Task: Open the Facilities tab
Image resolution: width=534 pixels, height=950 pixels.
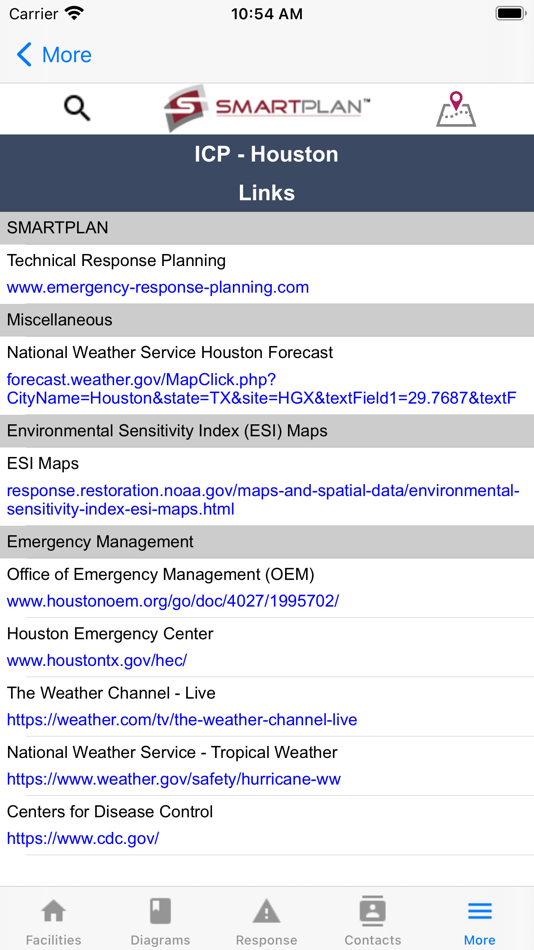Action: pyautogui.click(x=53, y=922)
